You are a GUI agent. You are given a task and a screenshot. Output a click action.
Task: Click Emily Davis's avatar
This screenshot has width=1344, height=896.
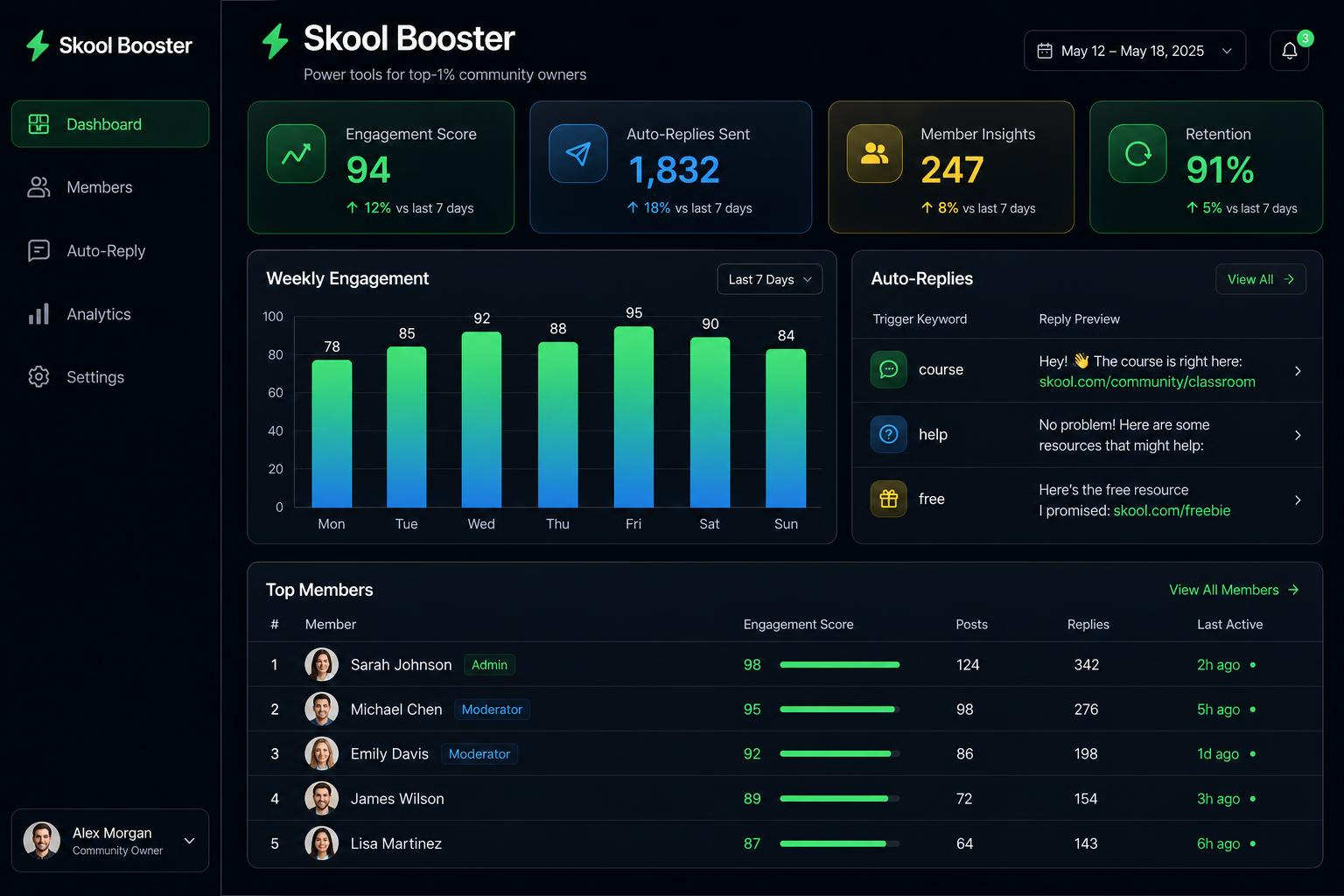pos(321,754)
